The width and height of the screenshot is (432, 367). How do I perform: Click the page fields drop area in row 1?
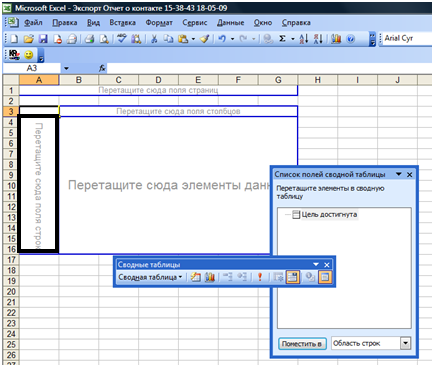click(x=158, y=90)
